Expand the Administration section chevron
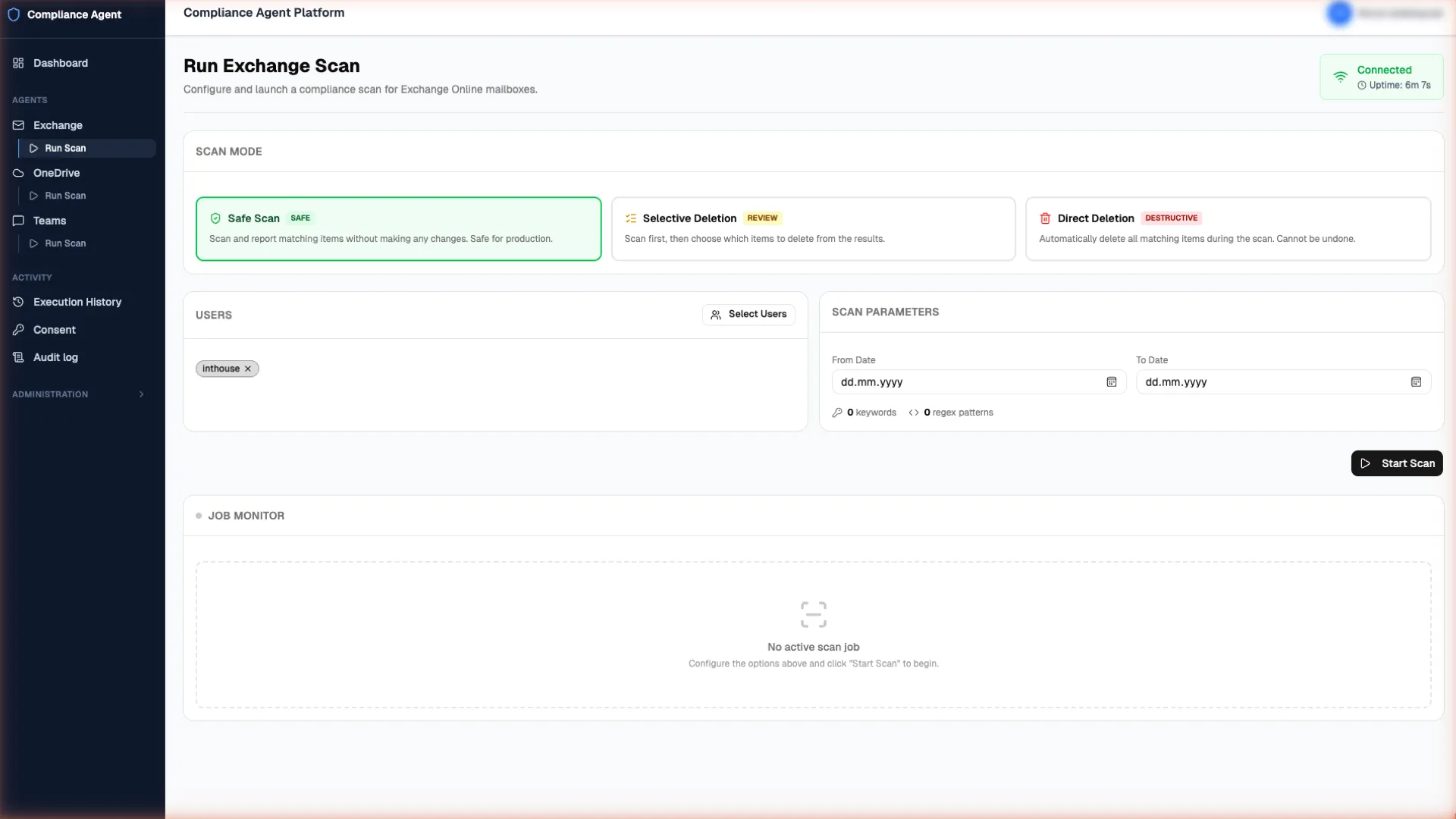Viewport: 1456px width, 819px height. point(141,394)
